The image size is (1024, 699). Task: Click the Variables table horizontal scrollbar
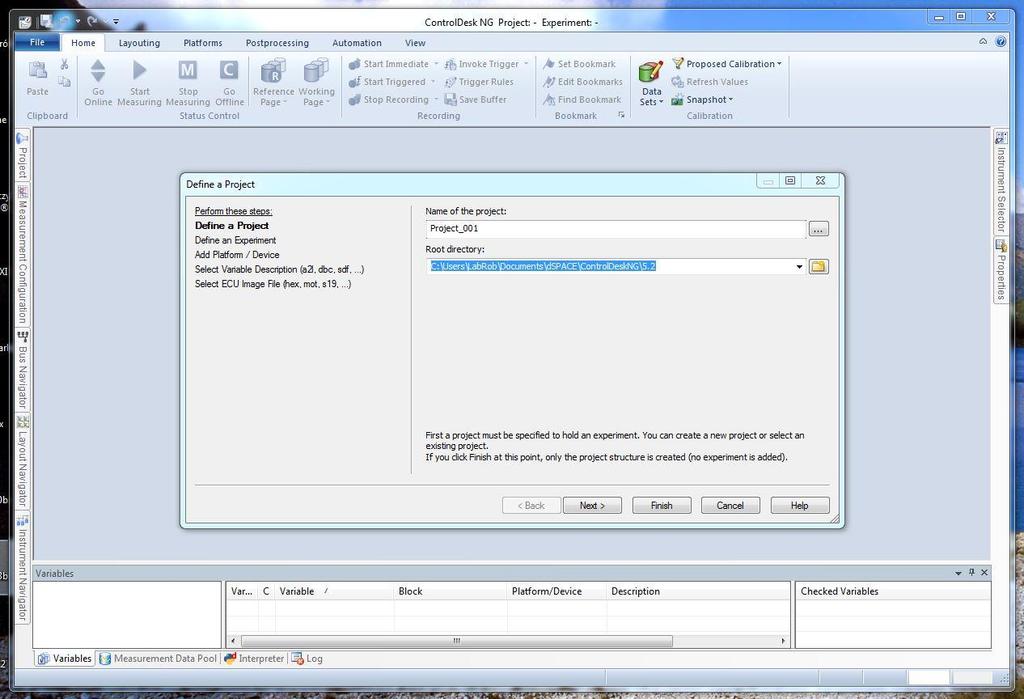(x=456, y=641)
